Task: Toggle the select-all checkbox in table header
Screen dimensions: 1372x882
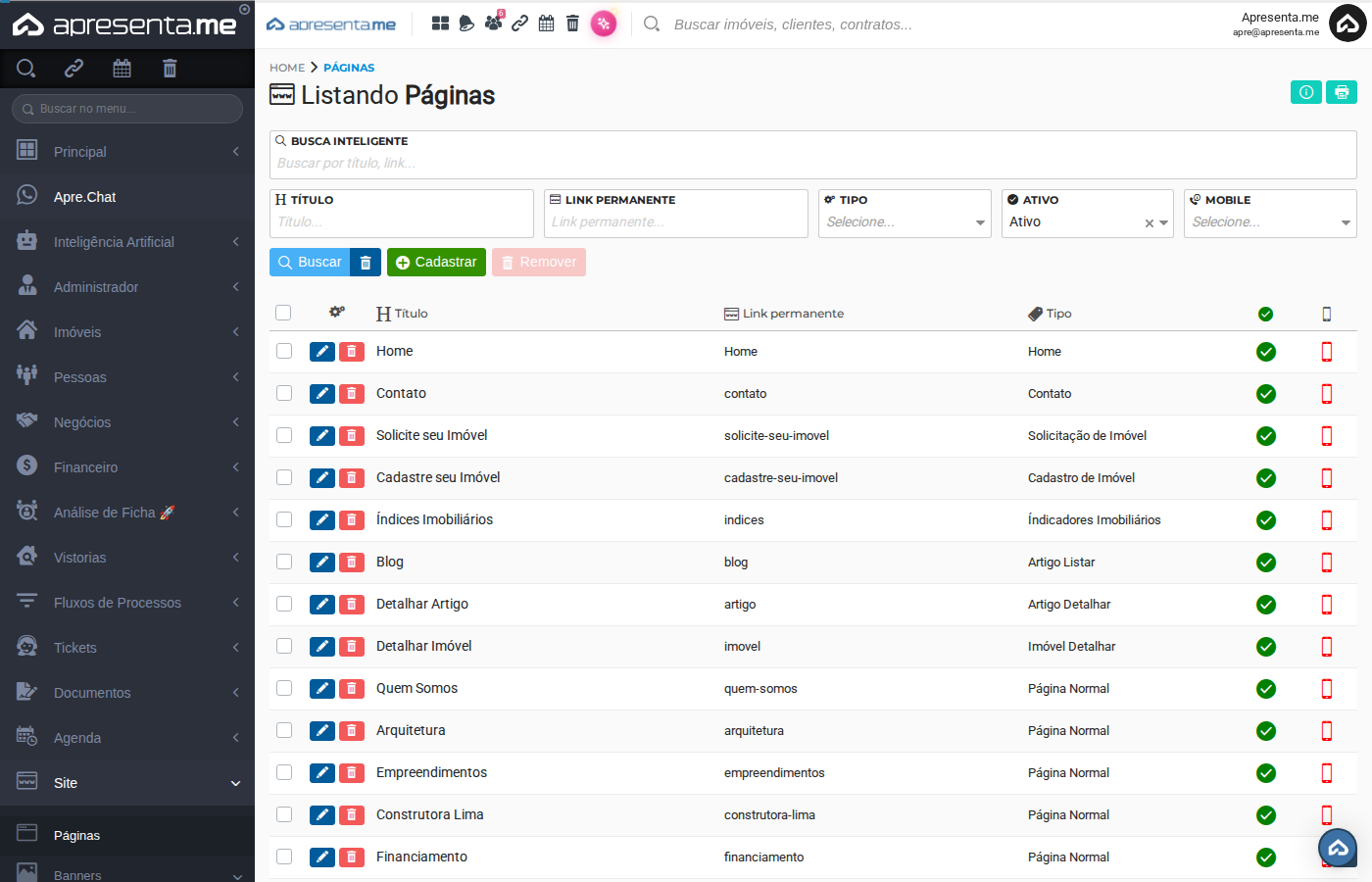Action: pyautogui.click(x=283, y=313)
